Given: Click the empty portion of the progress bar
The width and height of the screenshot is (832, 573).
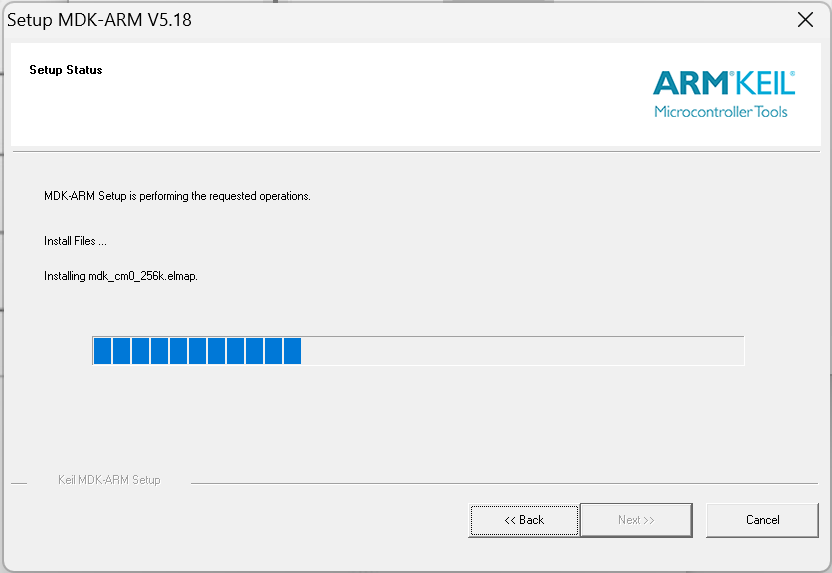Looking at the screenshot, I should (x=520, y=351).
